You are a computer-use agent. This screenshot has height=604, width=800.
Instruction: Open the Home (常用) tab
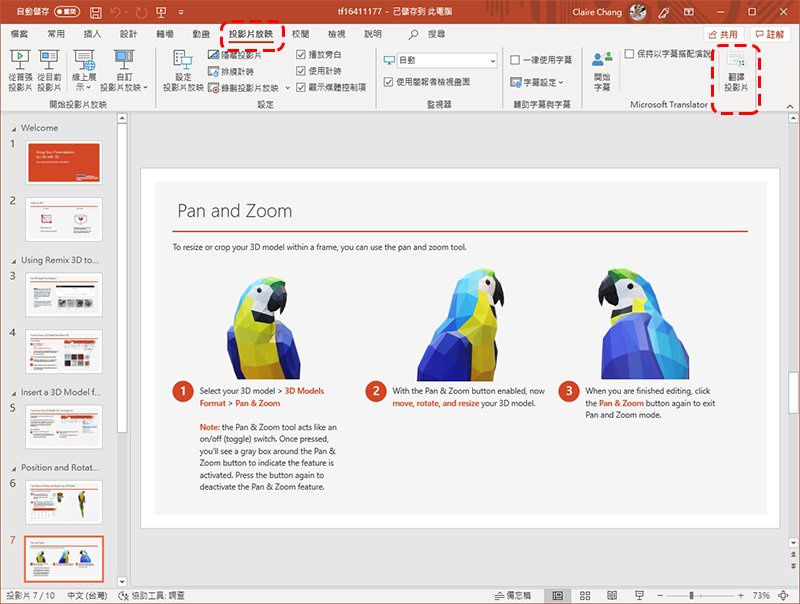coord(56,34)
